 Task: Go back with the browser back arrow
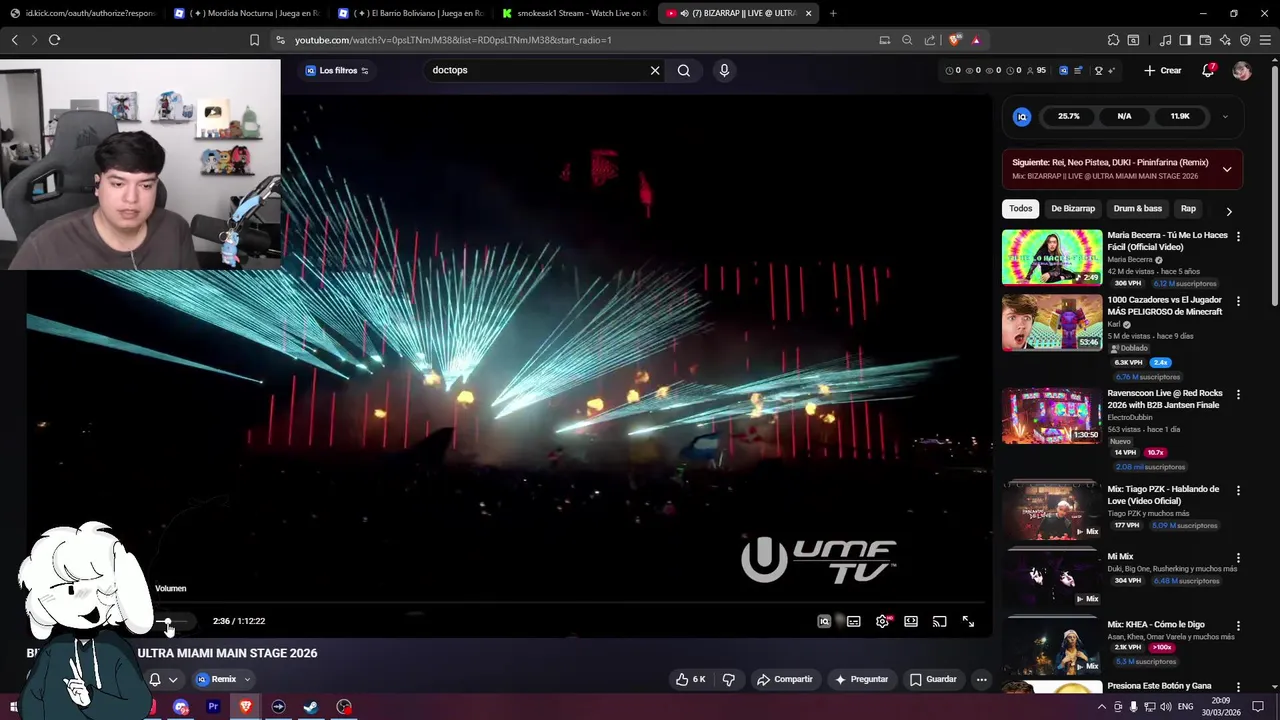pyautogui.click(x=14, y=40)
